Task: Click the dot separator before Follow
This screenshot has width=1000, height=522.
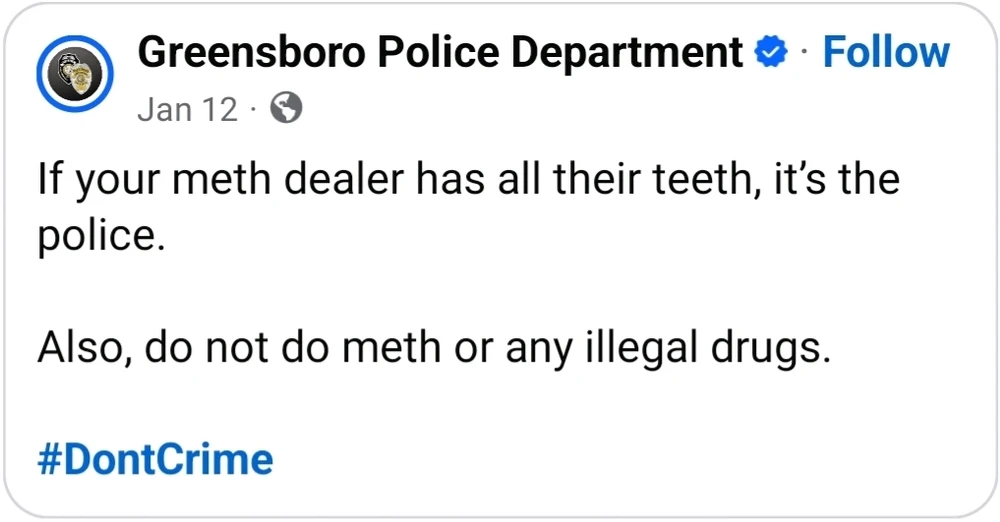Action: click(805, 53)
